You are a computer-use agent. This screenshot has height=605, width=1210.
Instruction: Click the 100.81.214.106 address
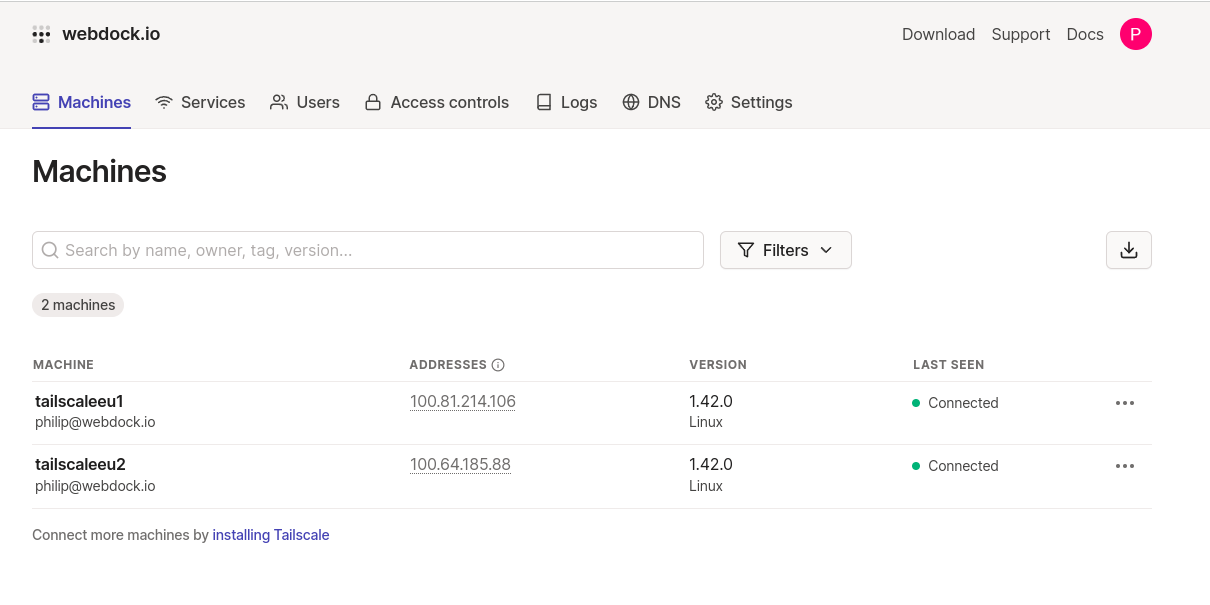pyautogui.click(x=462, y=402)
